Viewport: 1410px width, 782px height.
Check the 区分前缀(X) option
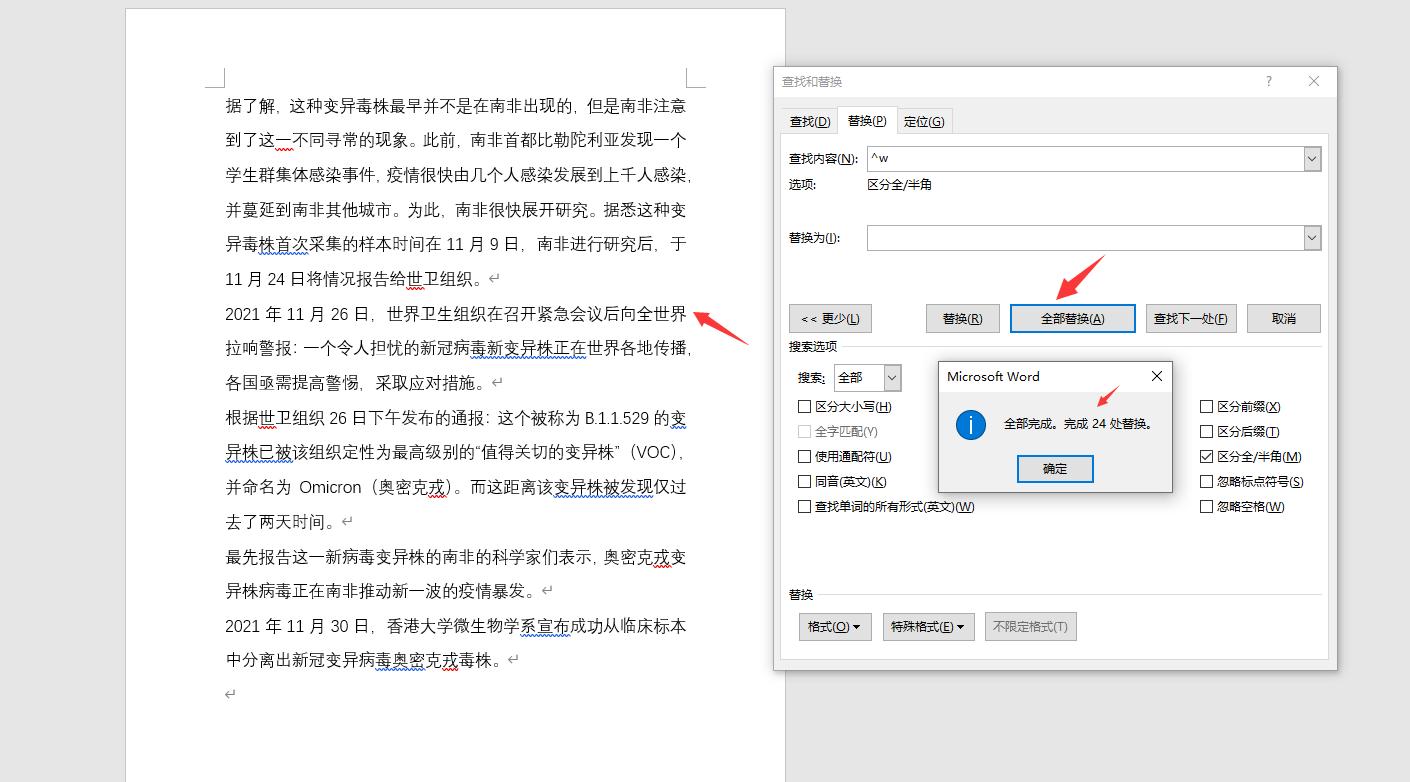tap(1206, 406)
